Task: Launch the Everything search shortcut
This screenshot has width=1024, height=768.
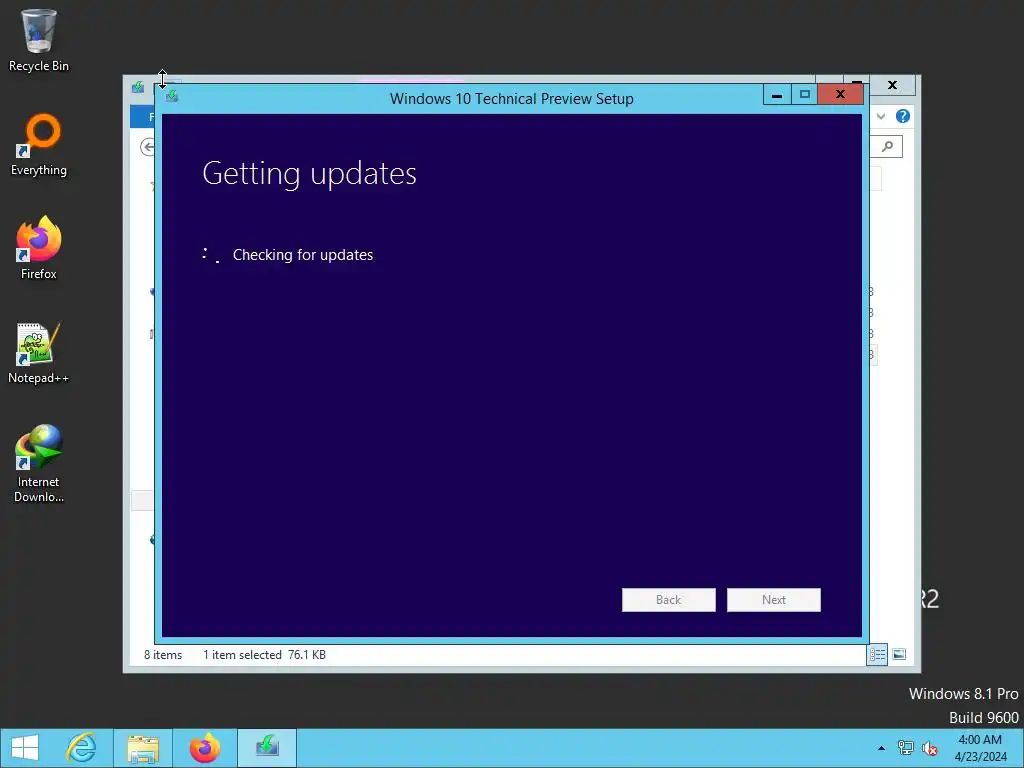Action: point(39,145)
